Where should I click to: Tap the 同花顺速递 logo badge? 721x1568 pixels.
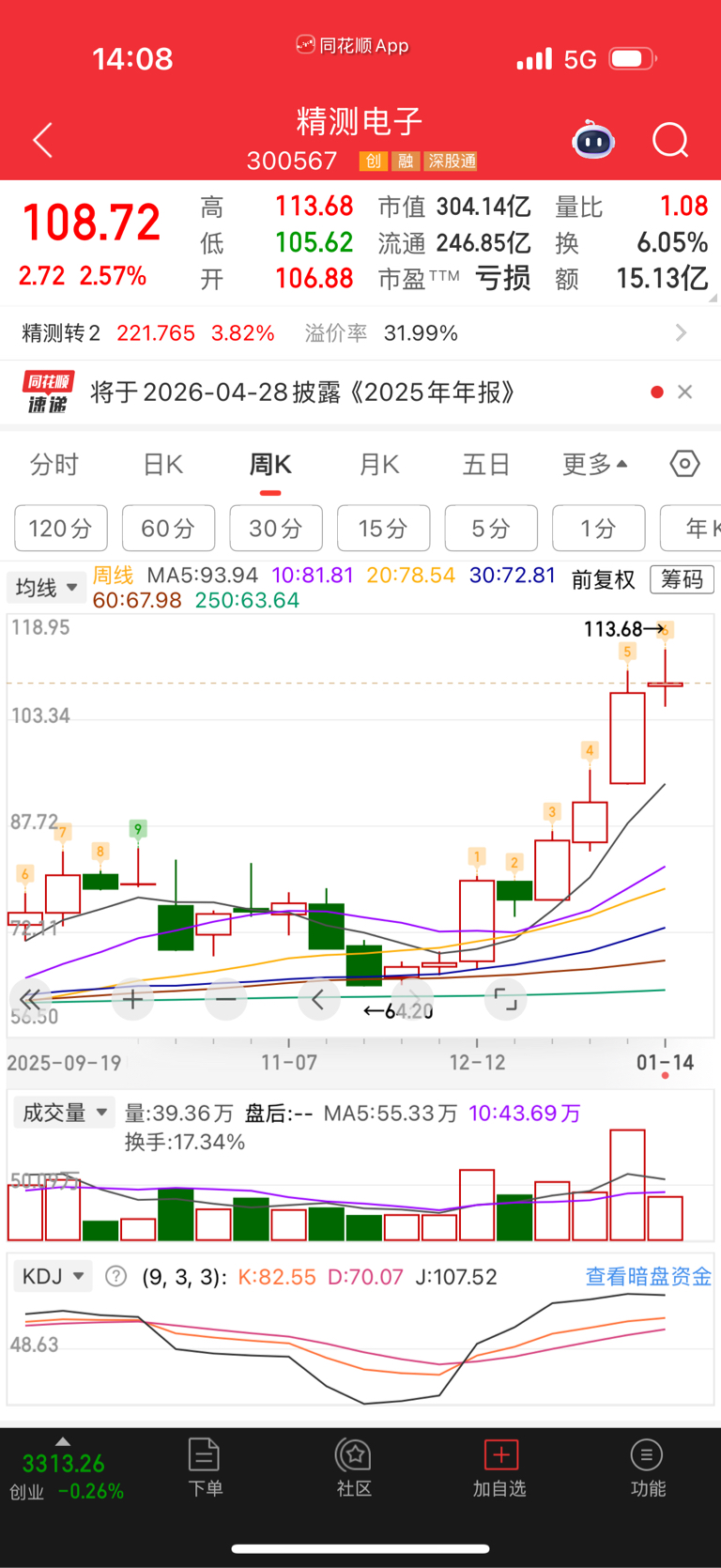(x=48, y=392)
